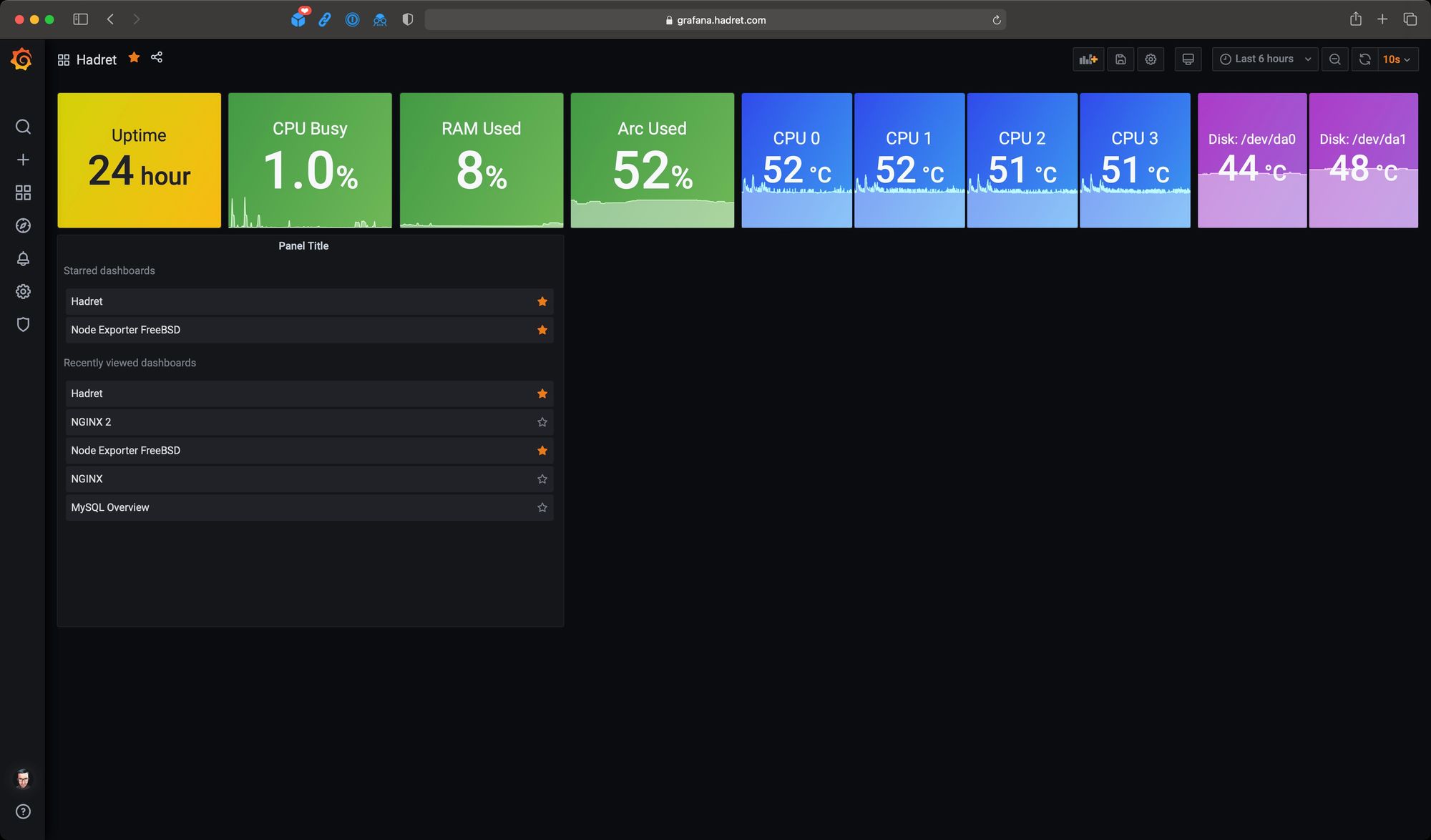This screenshot has height=840, width=1431.
Task: Cycle view mode with the monitor icon
Action: (1188, 59)
